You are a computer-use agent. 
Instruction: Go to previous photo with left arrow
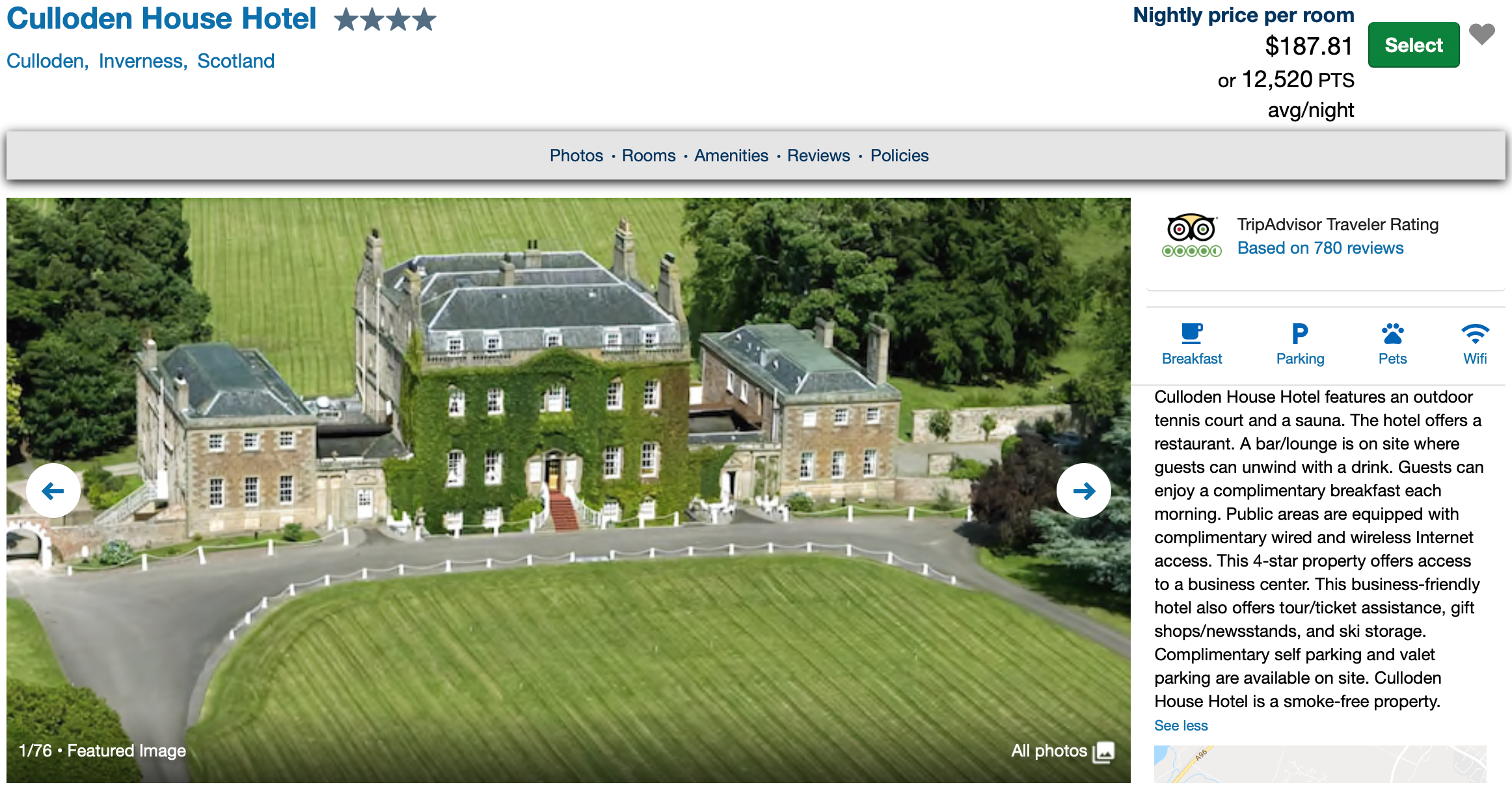pos(53,490)
